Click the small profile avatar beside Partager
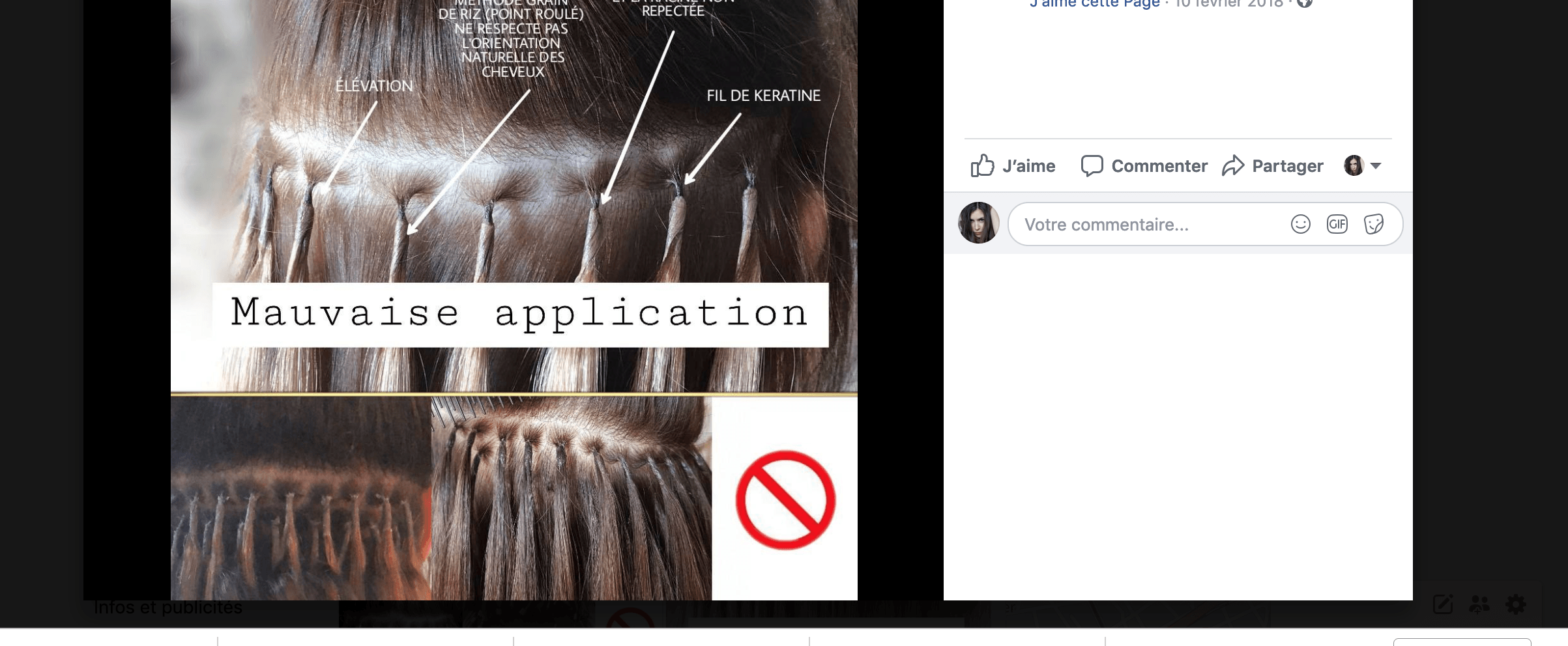Screen dimensions: 1568x646 (x=1354, y=165)
